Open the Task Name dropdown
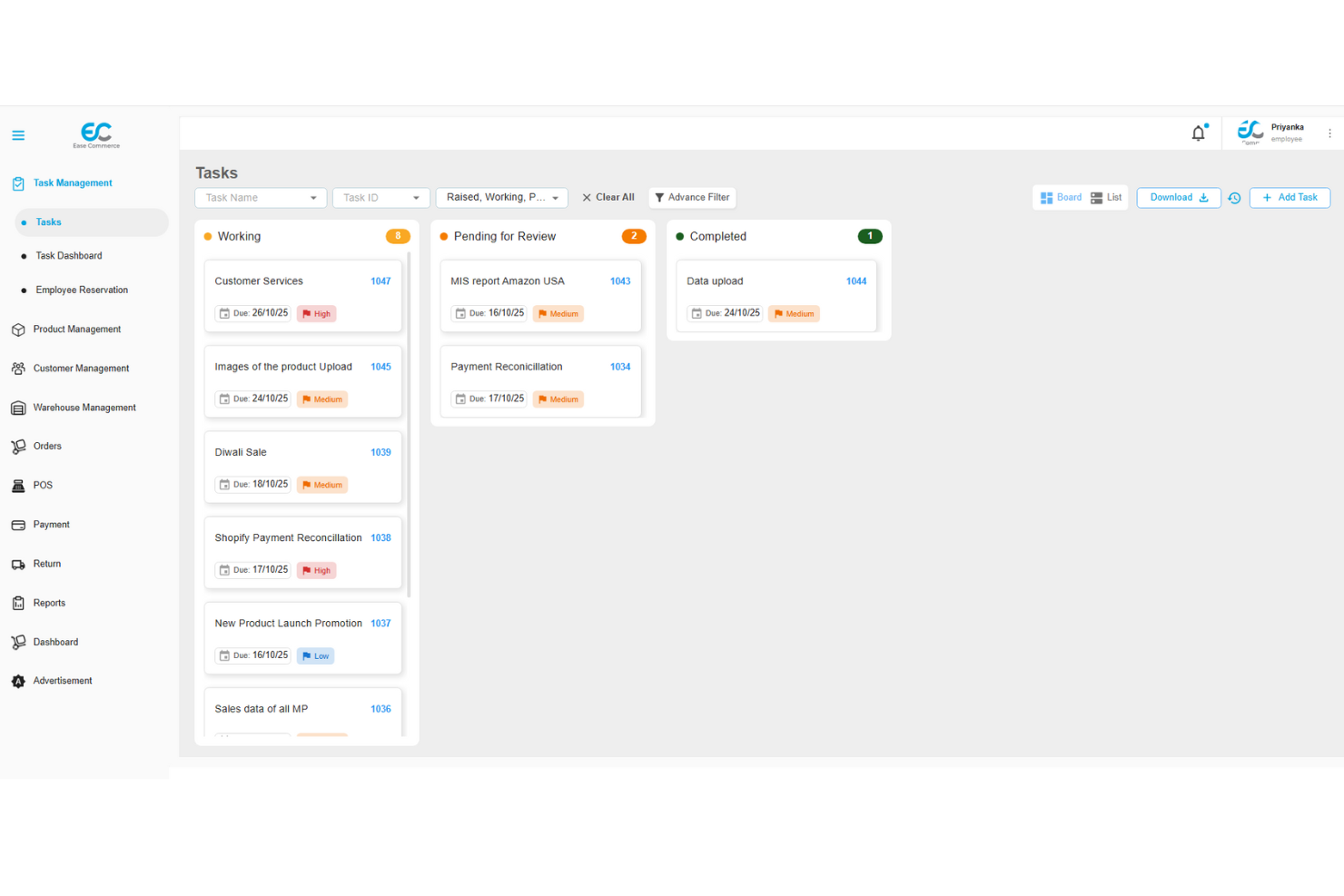This screenshot has width=1344, height=896. [x=260, y=197]
